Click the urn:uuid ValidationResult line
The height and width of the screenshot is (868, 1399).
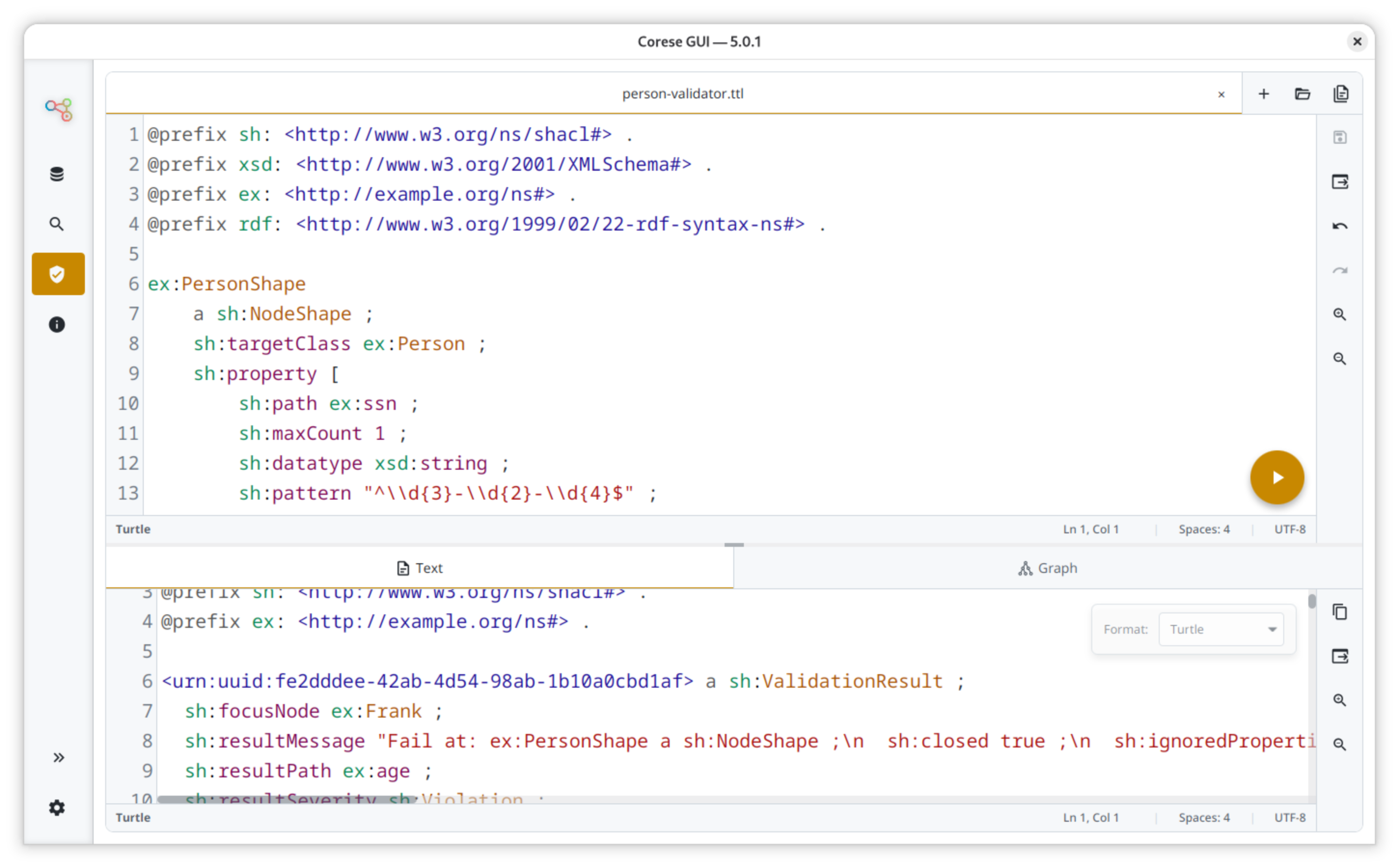[x=563, y=681]
